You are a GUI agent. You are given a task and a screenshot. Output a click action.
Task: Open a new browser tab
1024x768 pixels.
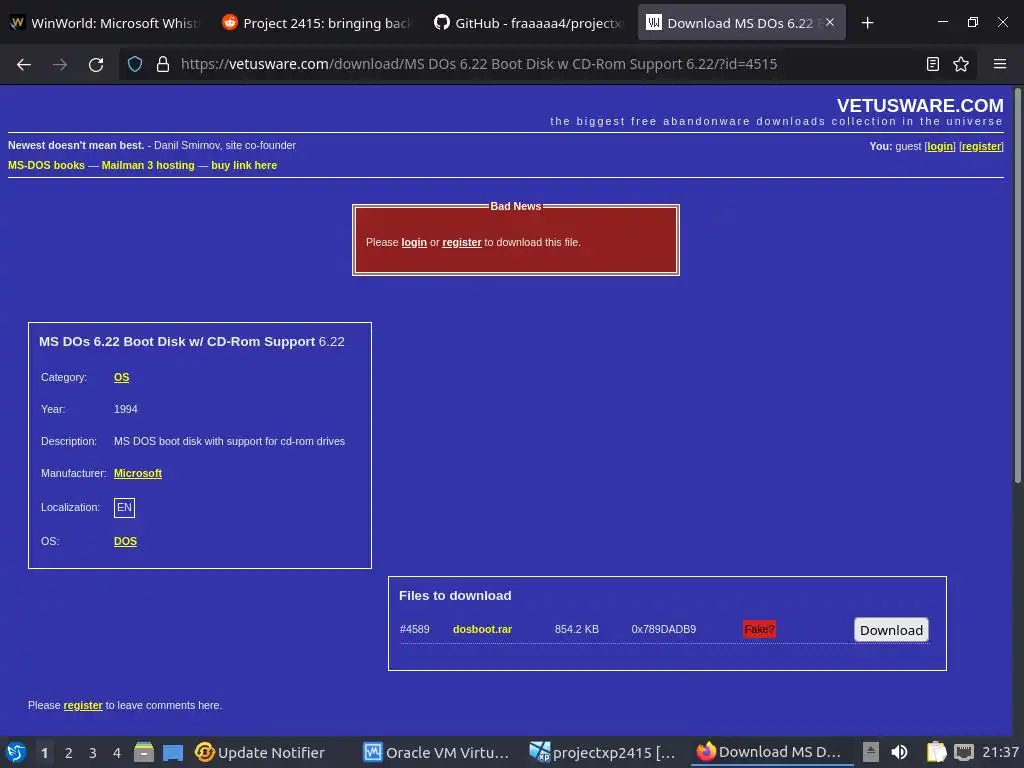coord(867,23)
